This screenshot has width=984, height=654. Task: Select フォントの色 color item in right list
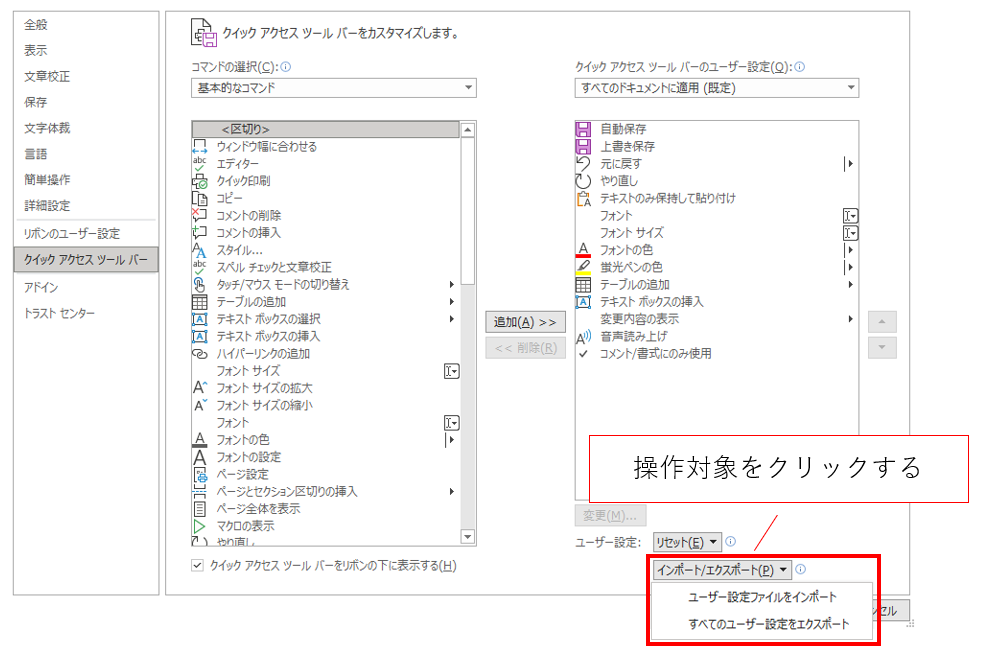pos(625,250)
